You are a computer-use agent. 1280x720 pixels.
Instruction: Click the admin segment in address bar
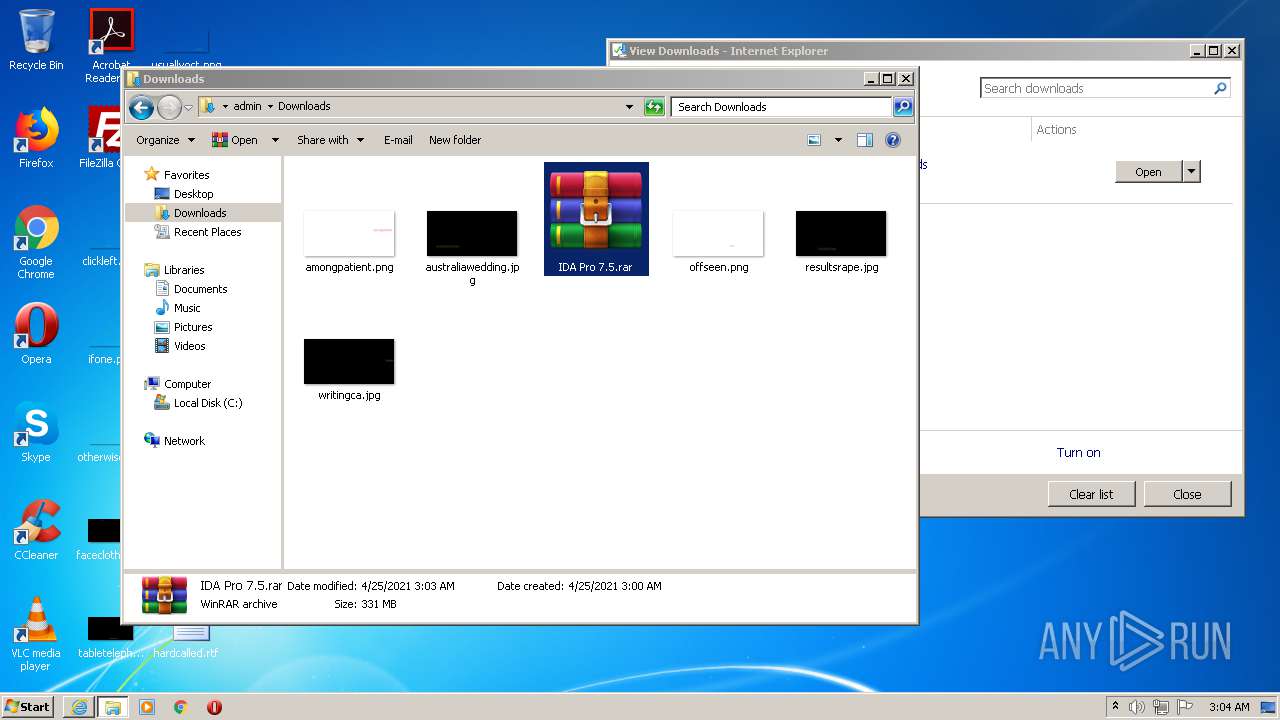[x=247, y=106]
